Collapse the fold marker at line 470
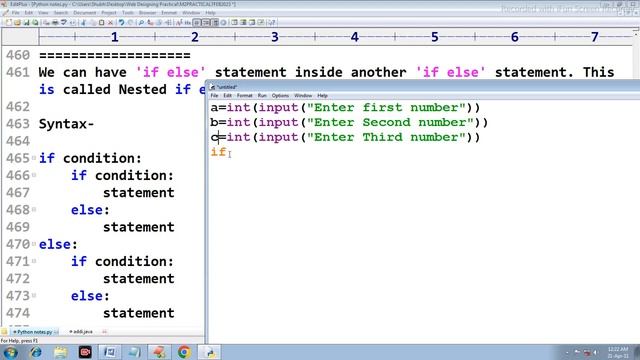 tap(34, 244)
